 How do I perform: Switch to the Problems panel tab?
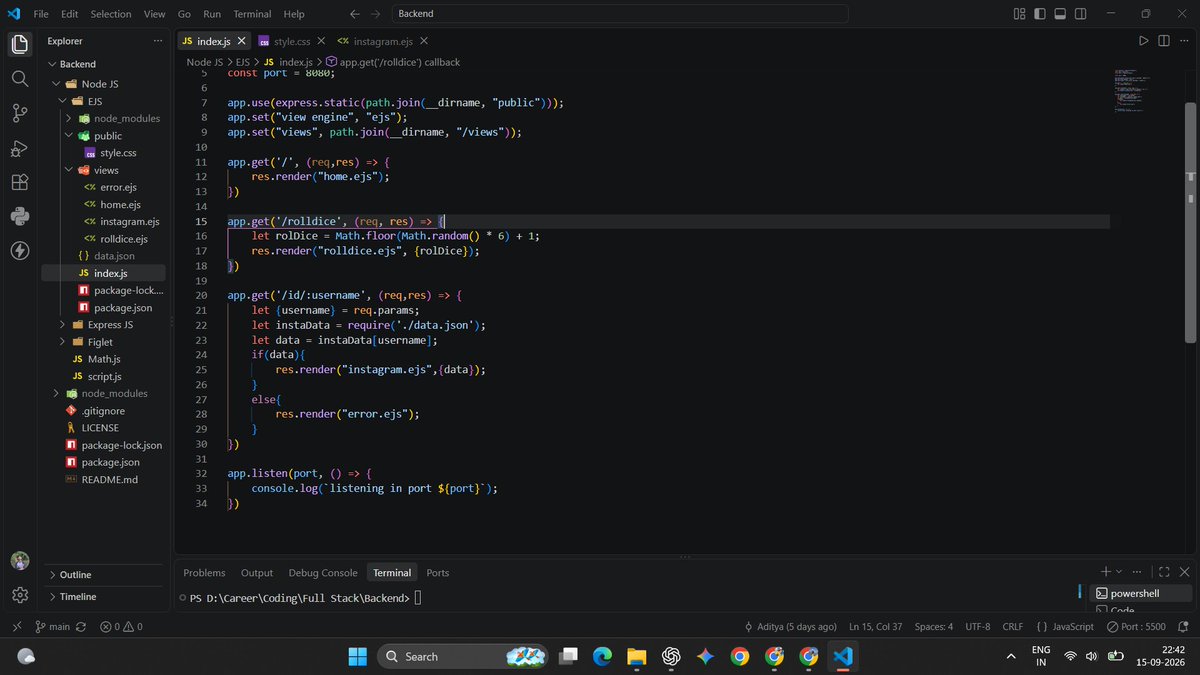(204, 573)
